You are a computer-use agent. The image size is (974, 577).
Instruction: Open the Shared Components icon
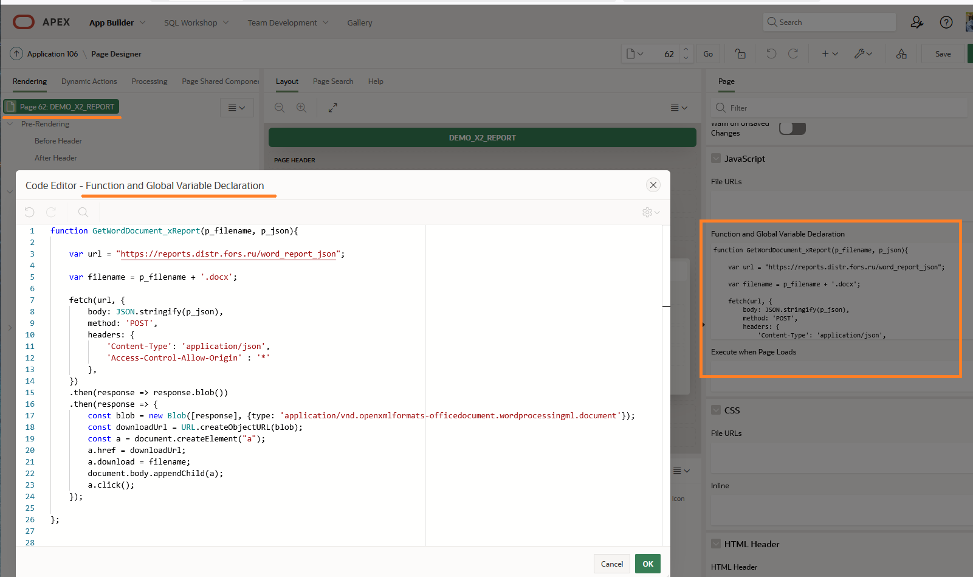pyautogui.click(x=901, y=54)
